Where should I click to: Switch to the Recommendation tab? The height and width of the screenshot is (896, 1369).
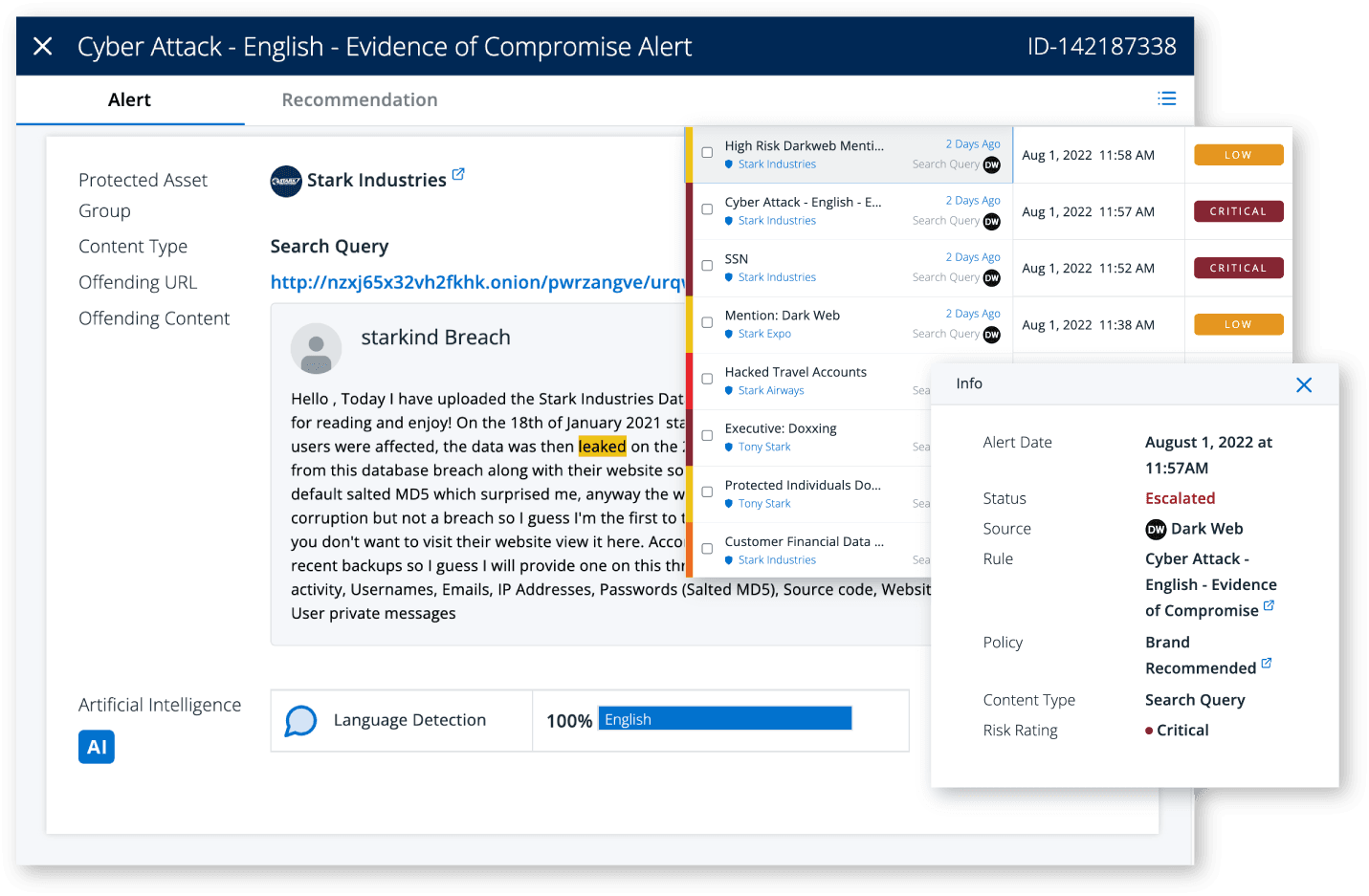(x=360, y=99)
